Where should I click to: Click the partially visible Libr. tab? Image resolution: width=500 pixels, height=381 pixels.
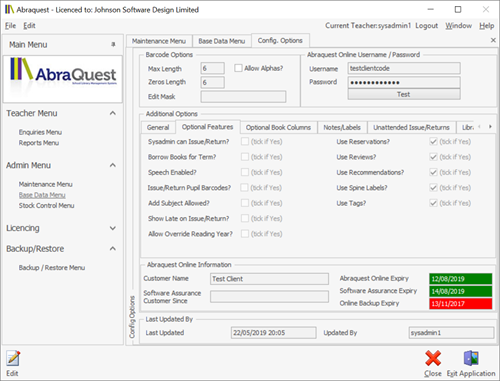pyautogui.click(x=467, y=127)
